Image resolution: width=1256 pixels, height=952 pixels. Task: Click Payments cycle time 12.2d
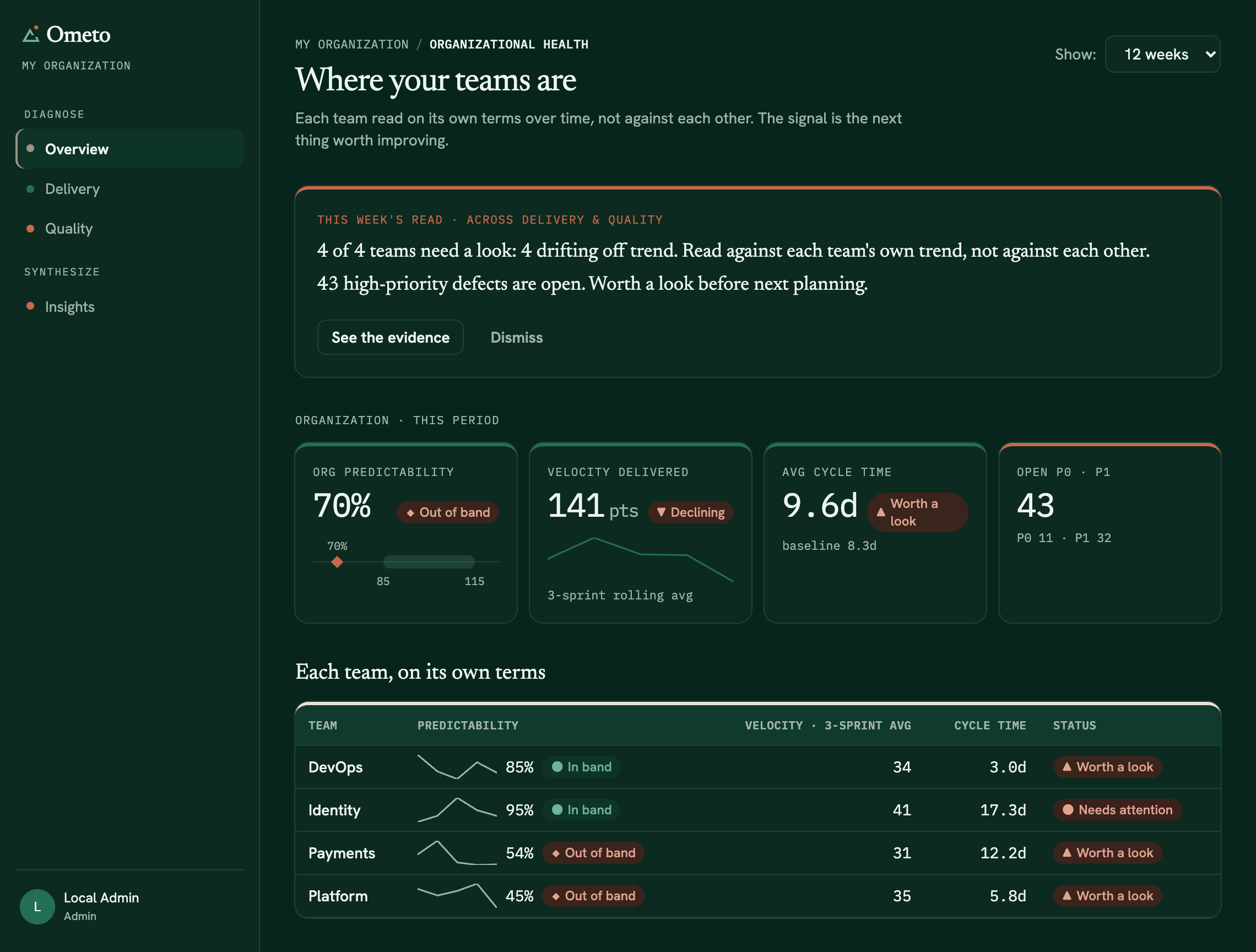click(1003, 853)
